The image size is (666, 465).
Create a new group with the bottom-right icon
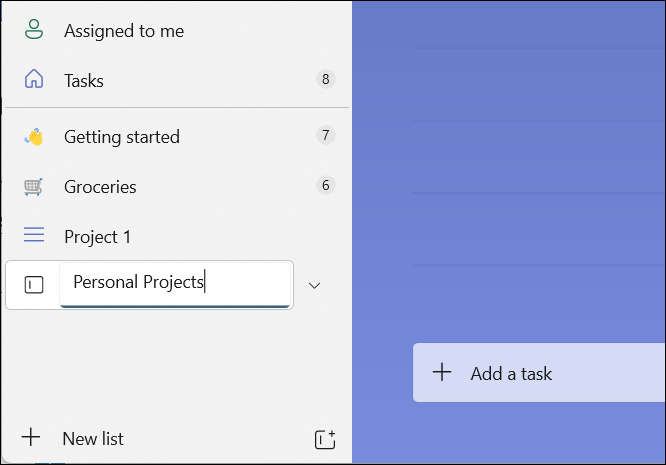point(324,438)
